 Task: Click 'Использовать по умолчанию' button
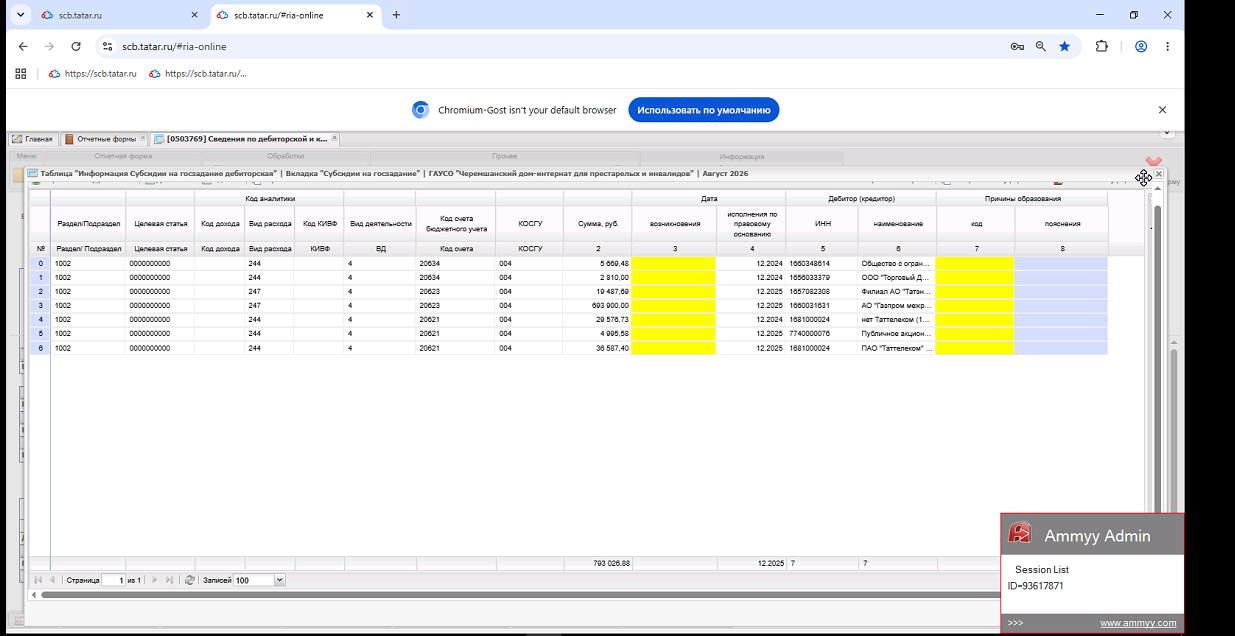pyautogui.click(x=704, y=110)
